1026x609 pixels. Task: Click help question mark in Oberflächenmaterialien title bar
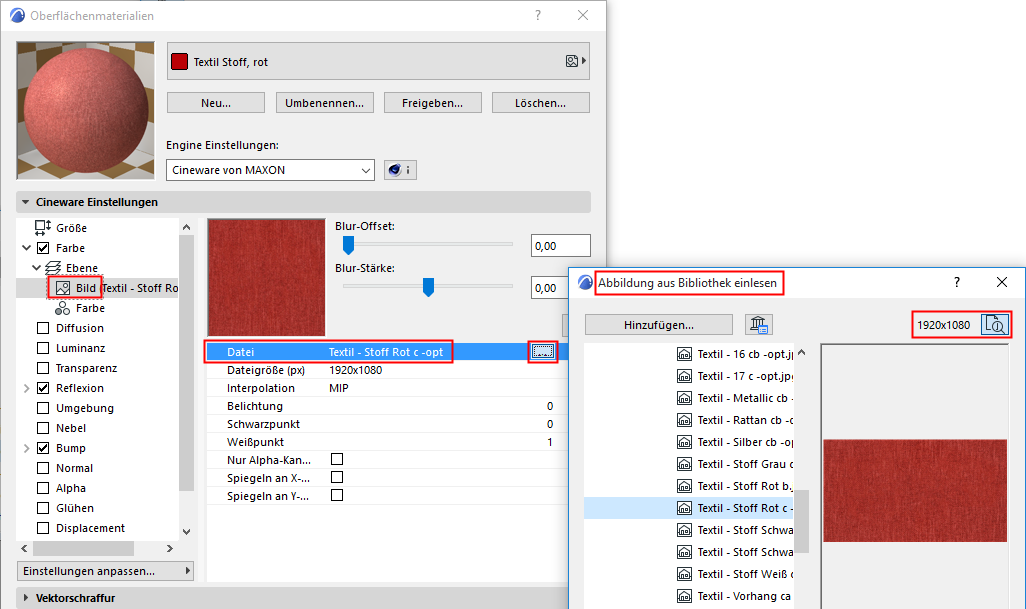coord(538,15)
